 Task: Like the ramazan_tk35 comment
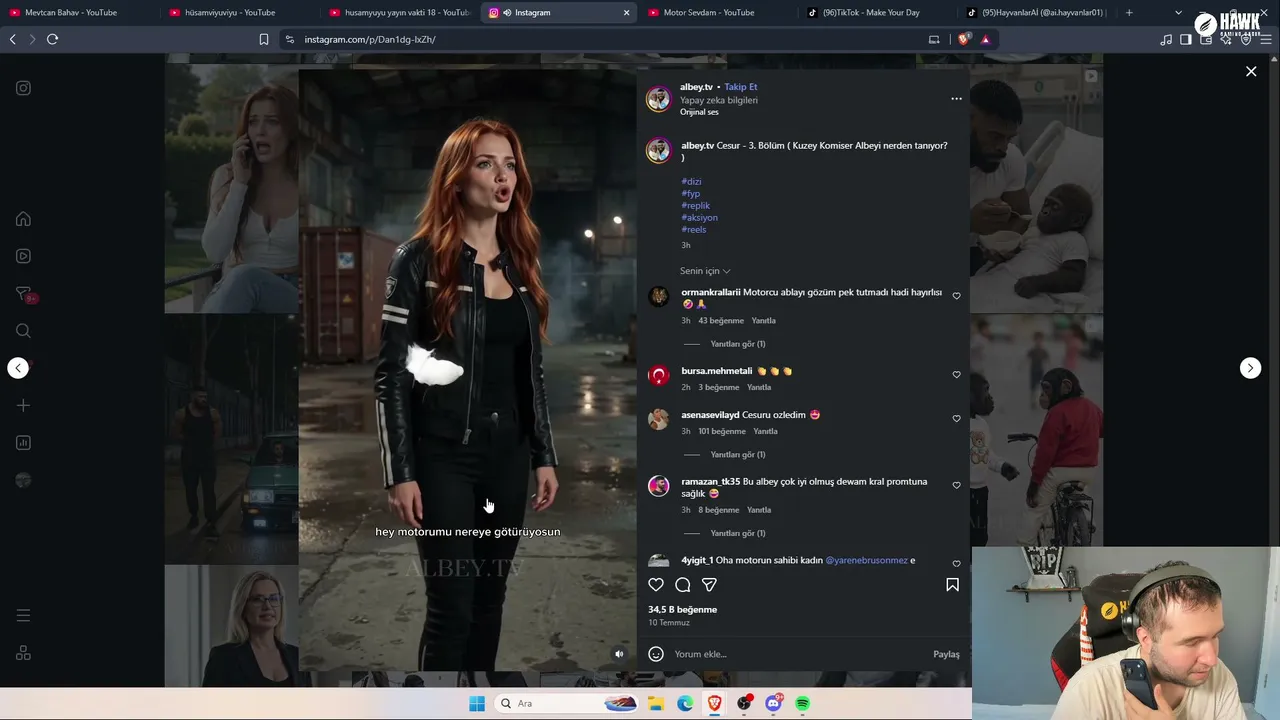pos(956,486)
